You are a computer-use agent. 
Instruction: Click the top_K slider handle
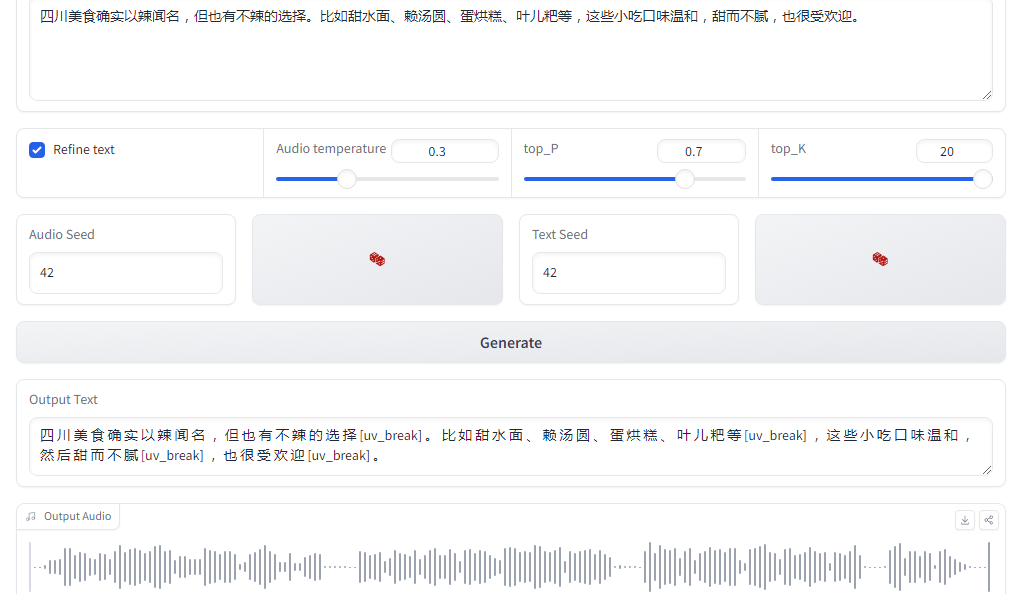point(982,179)
